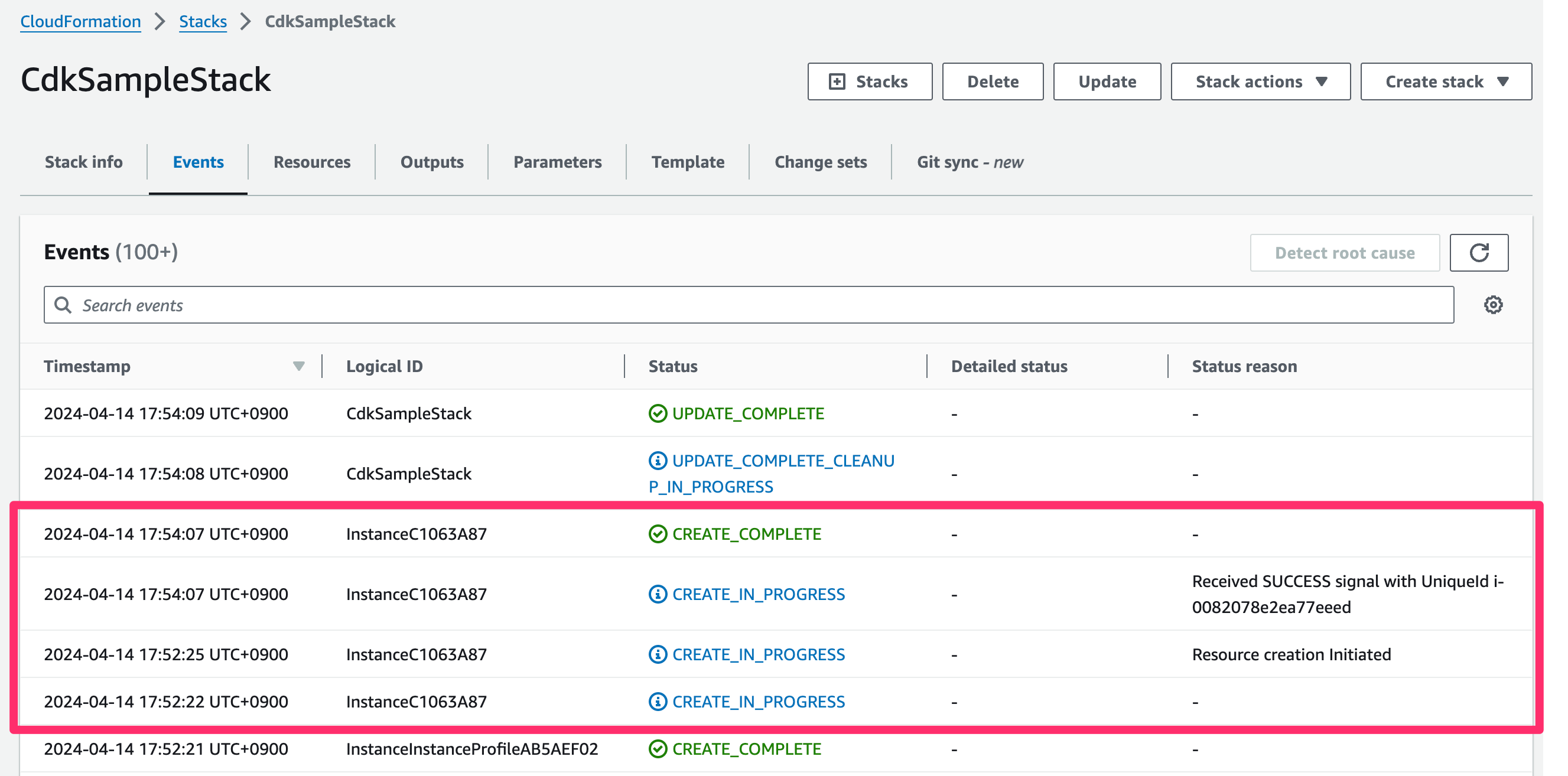Screen dimensions: 1568x776
Task: Click the green check icon beside InstanceC1063A87 CREATE_COMPLETE
Action: pos(658,534)
